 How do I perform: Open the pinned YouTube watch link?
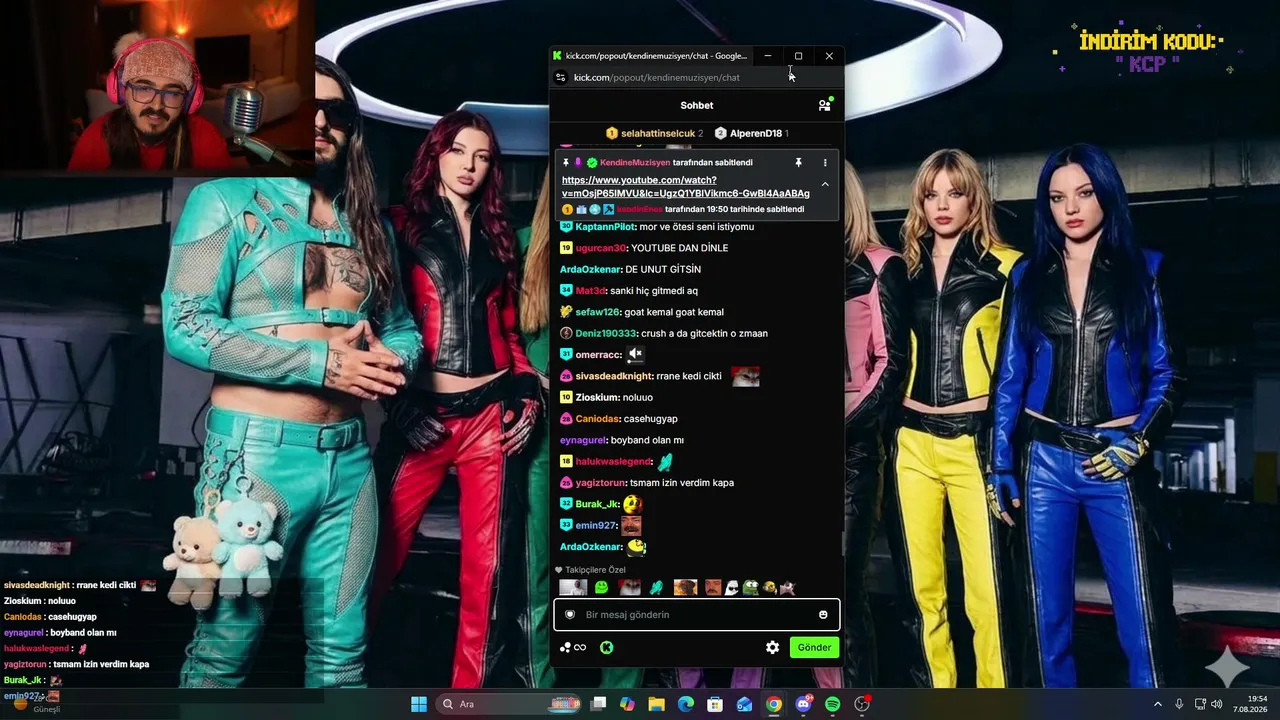pos(686,187)
